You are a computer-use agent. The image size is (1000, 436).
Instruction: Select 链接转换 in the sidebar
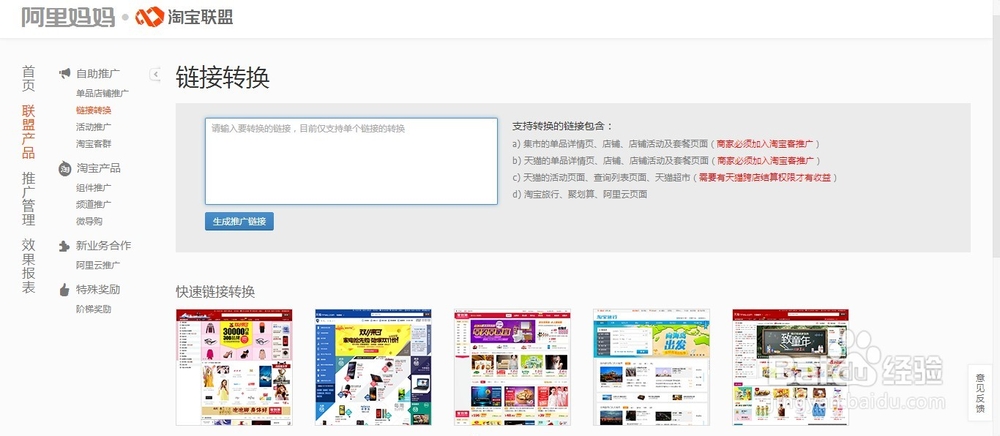[93, 110]
